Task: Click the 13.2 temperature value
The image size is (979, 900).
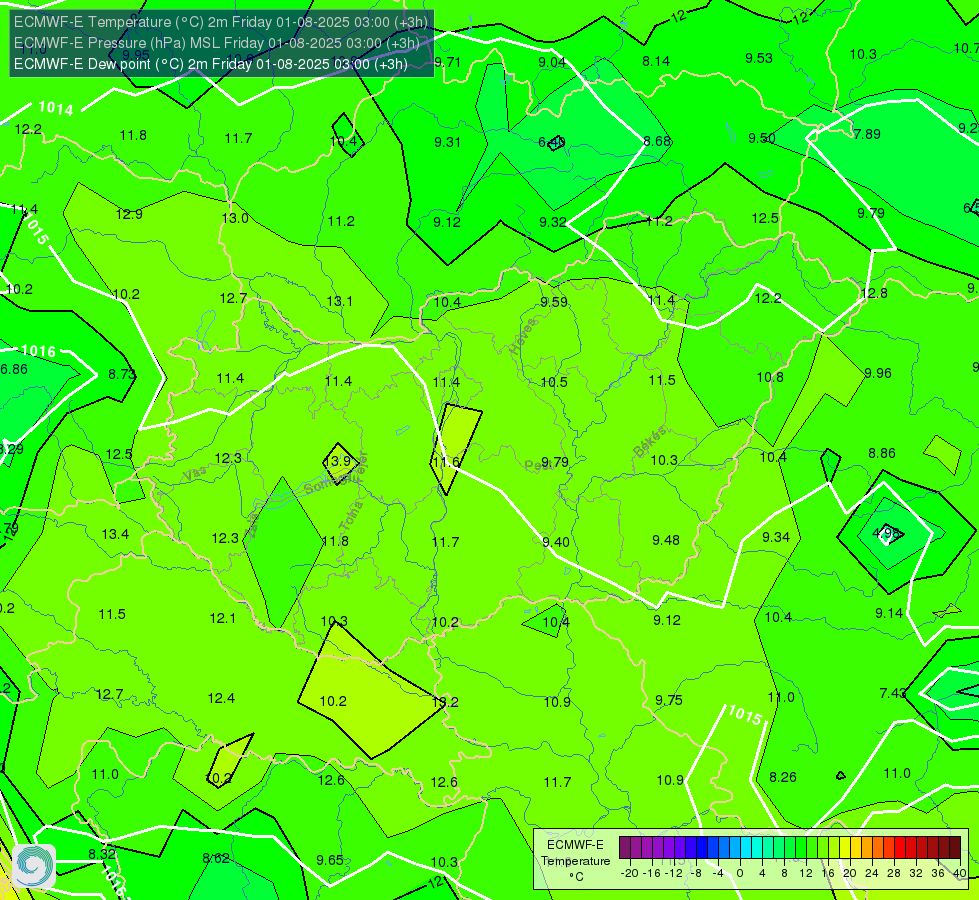Action: (x=445, y=702)
